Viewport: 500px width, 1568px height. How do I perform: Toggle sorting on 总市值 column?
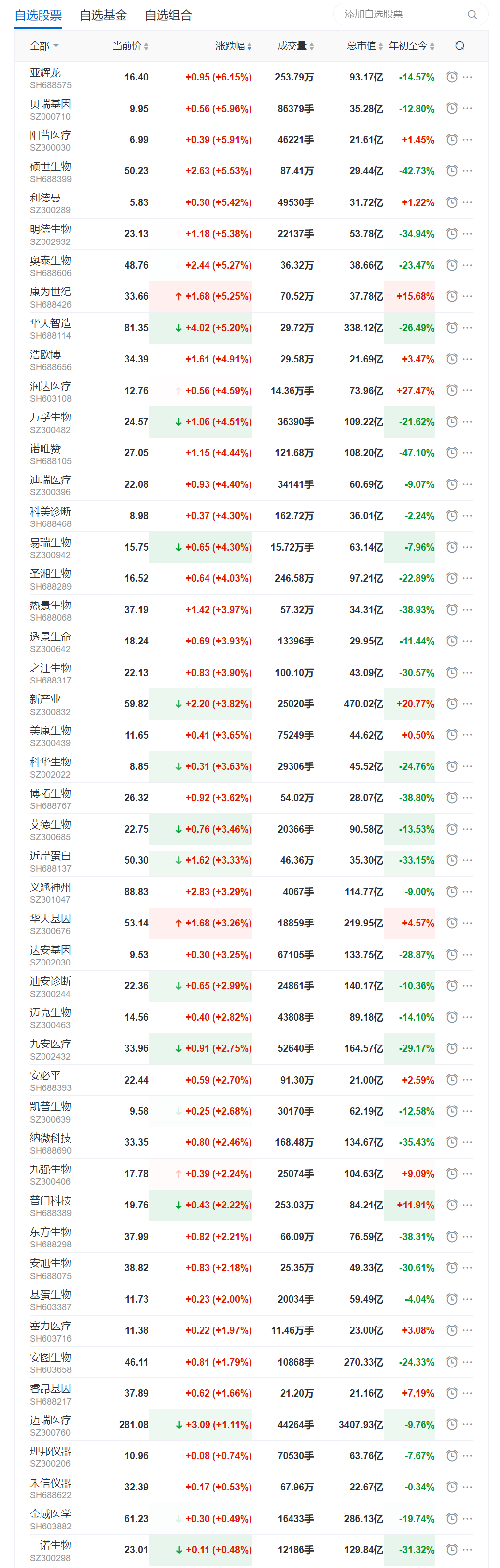(x=364, y=46)
